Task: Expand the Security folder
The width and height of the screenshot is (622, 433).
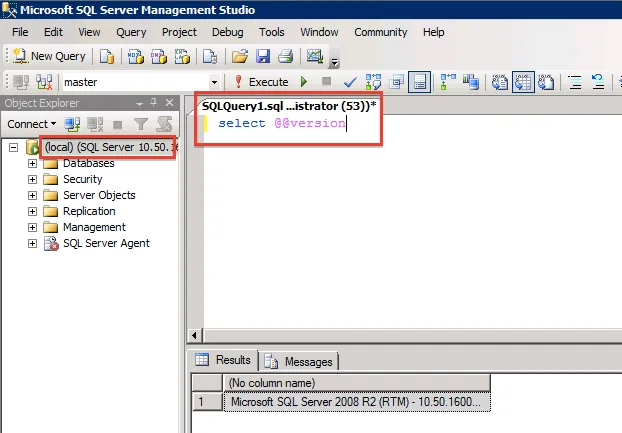Action: click(33, 179)
